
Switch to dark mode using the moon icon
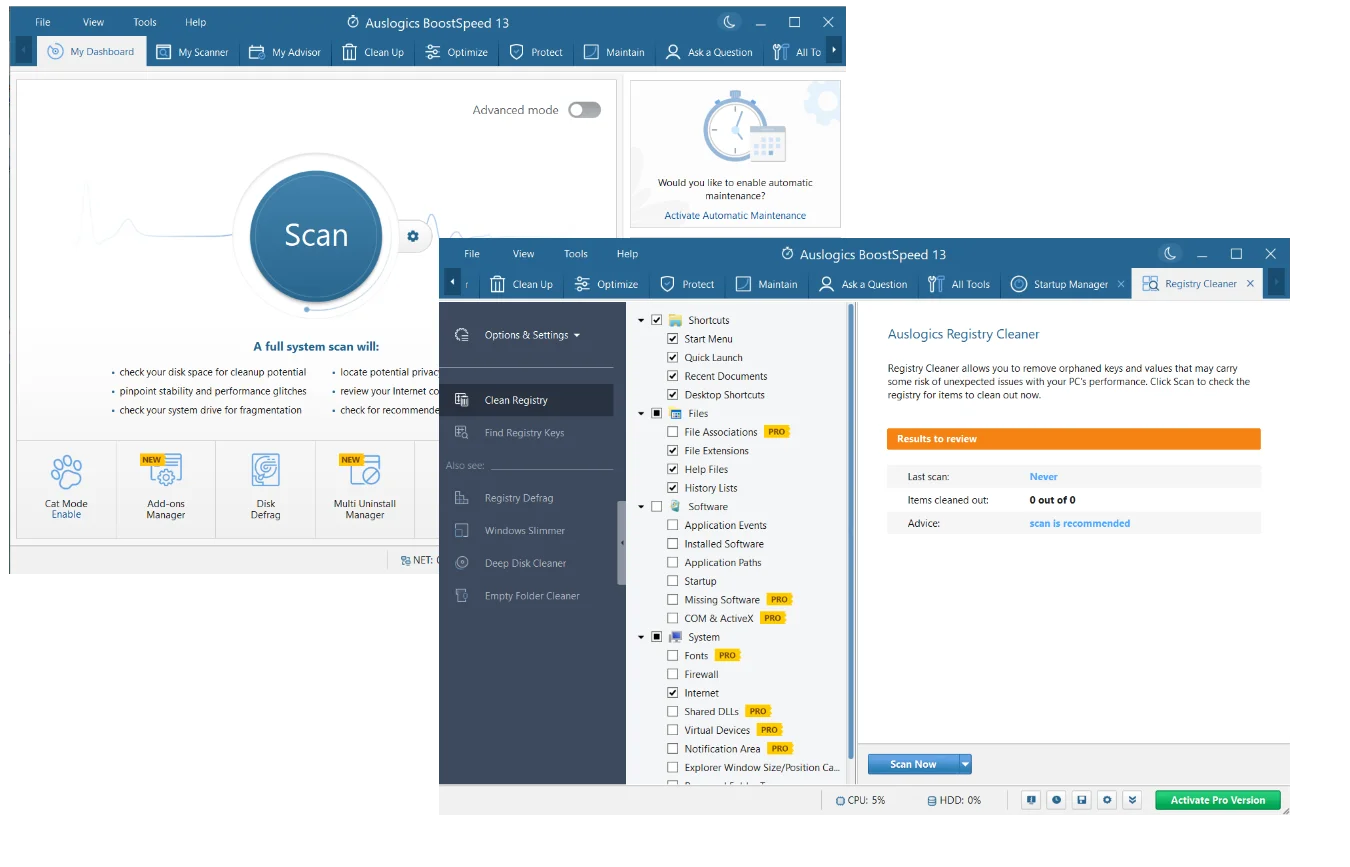(x=1170, y=254)
